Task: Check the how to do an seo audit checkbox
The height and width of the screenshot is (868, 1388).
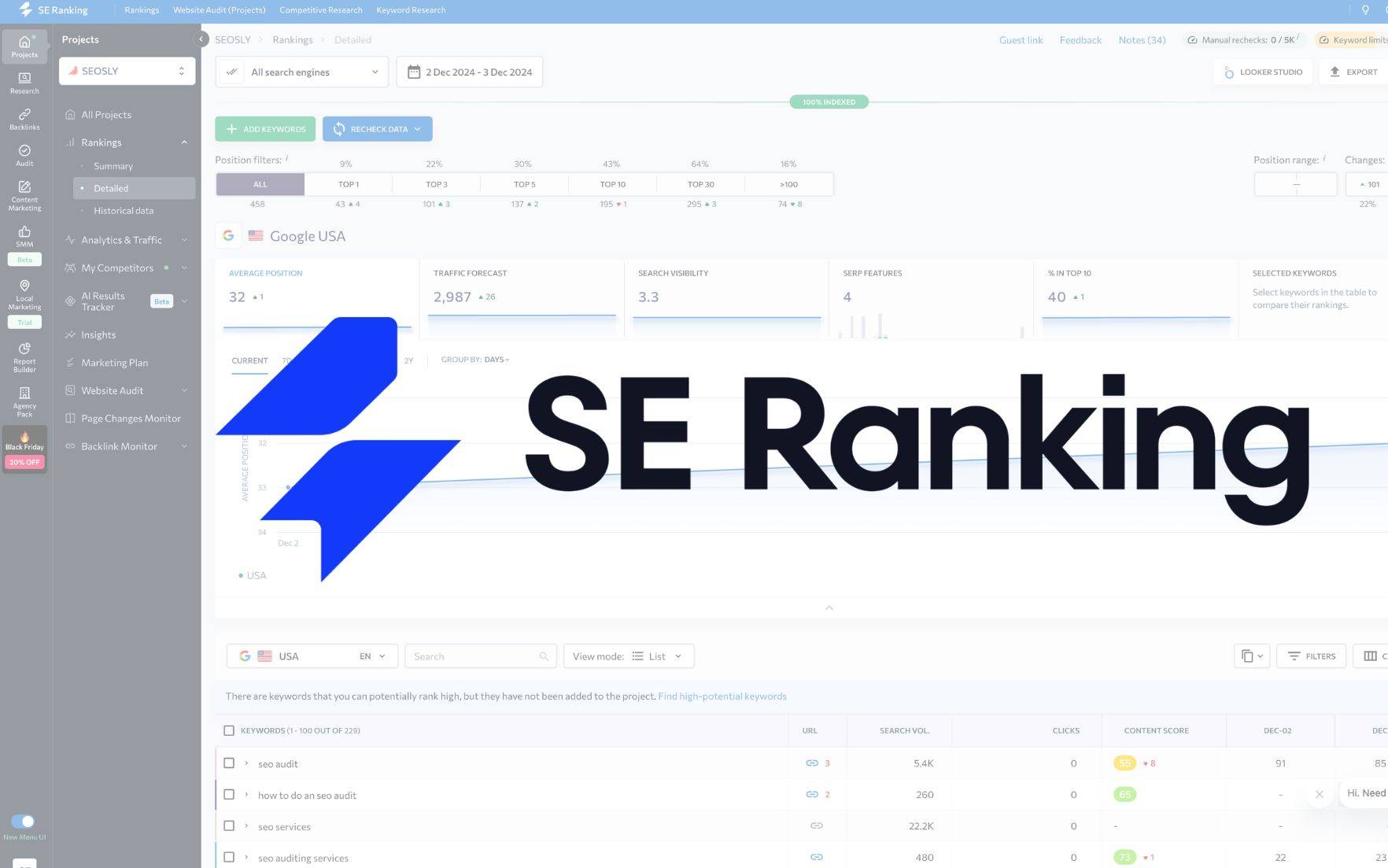Action: (x=229, y=794)
